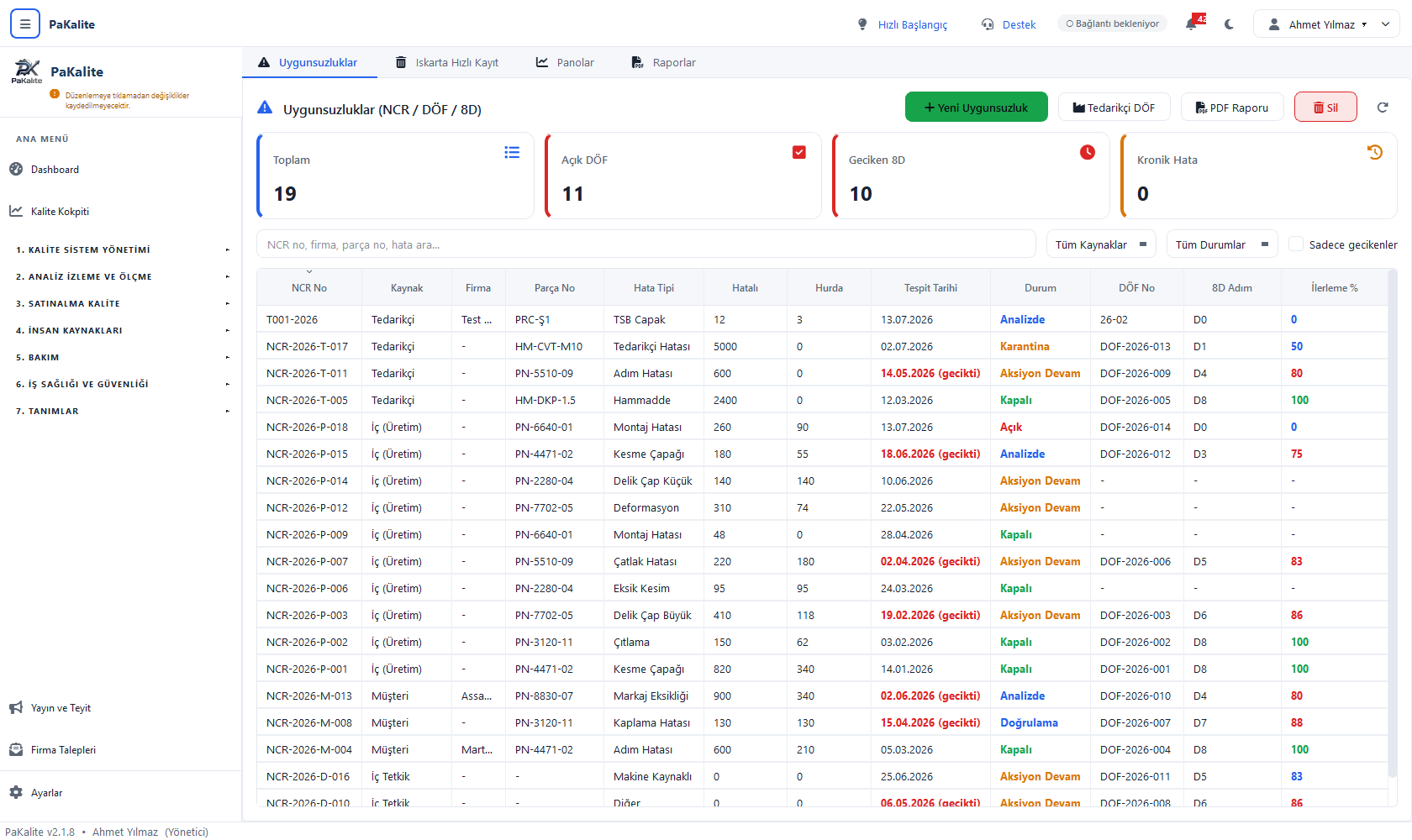Open Yayın ve Teyit megaphone item
1412x840 pixels.
[x=16, y=707]
